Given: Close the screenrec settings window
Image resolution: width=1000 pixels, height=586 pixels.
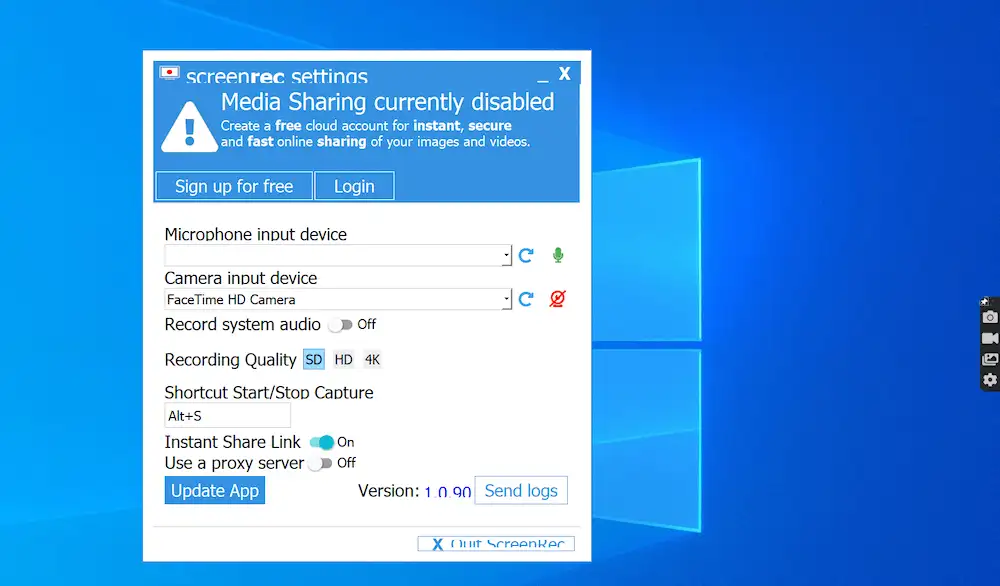Looking at the screenshot, I should pos(564,74).
